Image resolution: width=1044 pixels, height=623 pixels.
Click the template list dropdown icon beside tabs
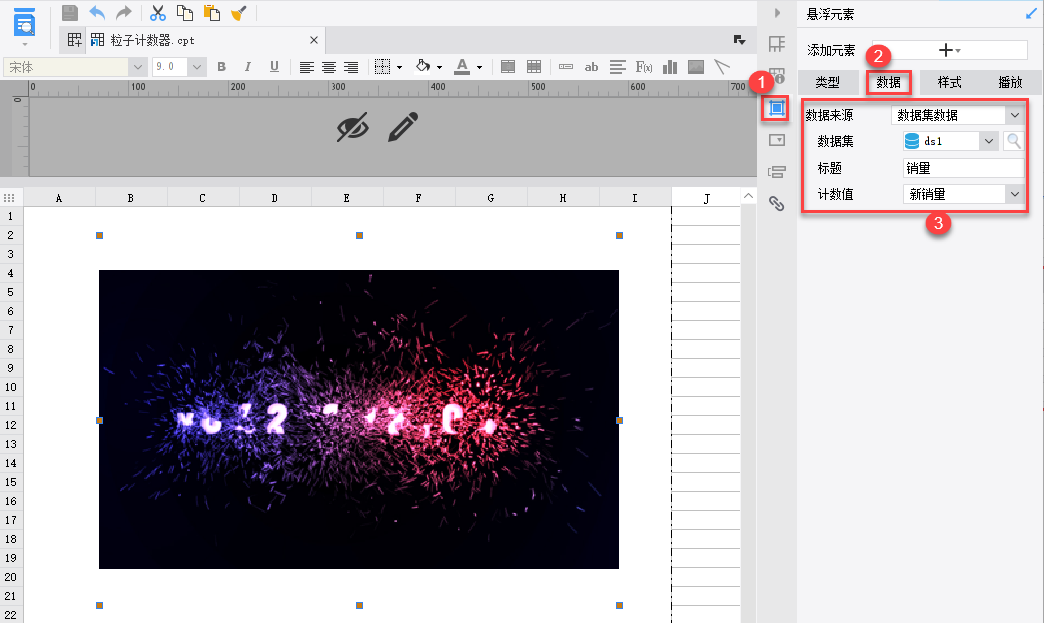739,41
